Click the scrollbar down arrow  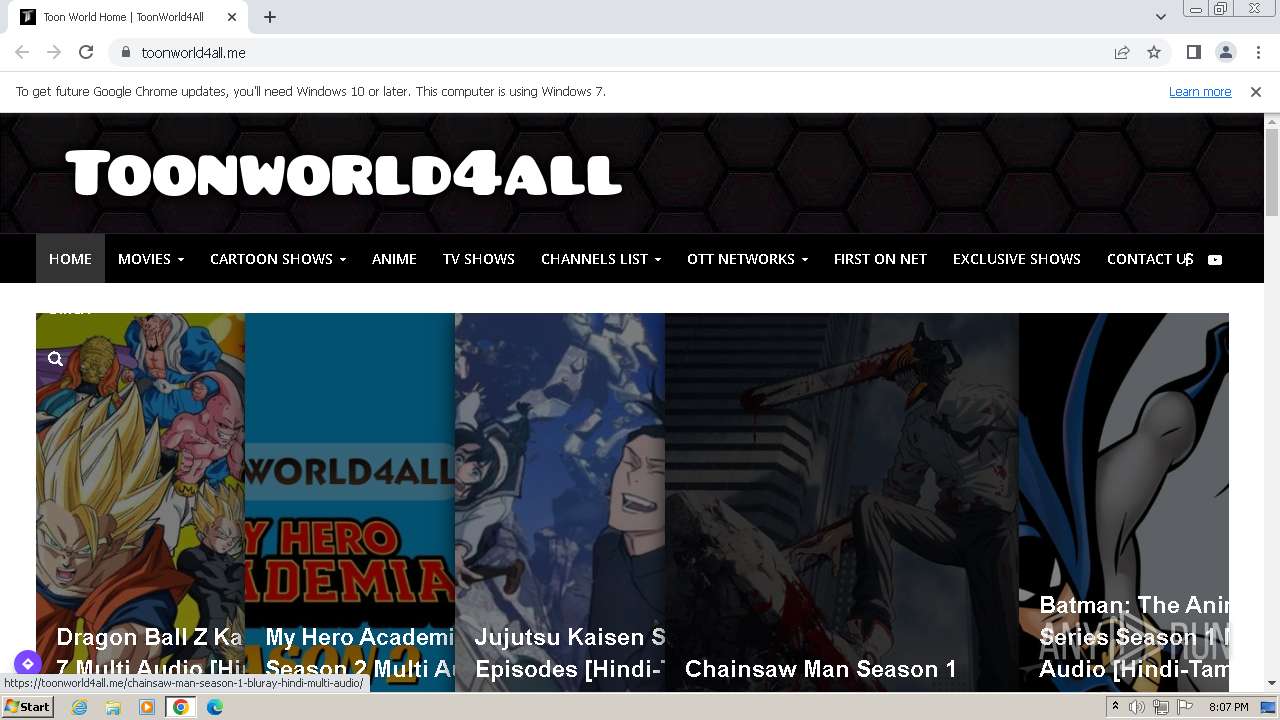(x=1272, y=684)
